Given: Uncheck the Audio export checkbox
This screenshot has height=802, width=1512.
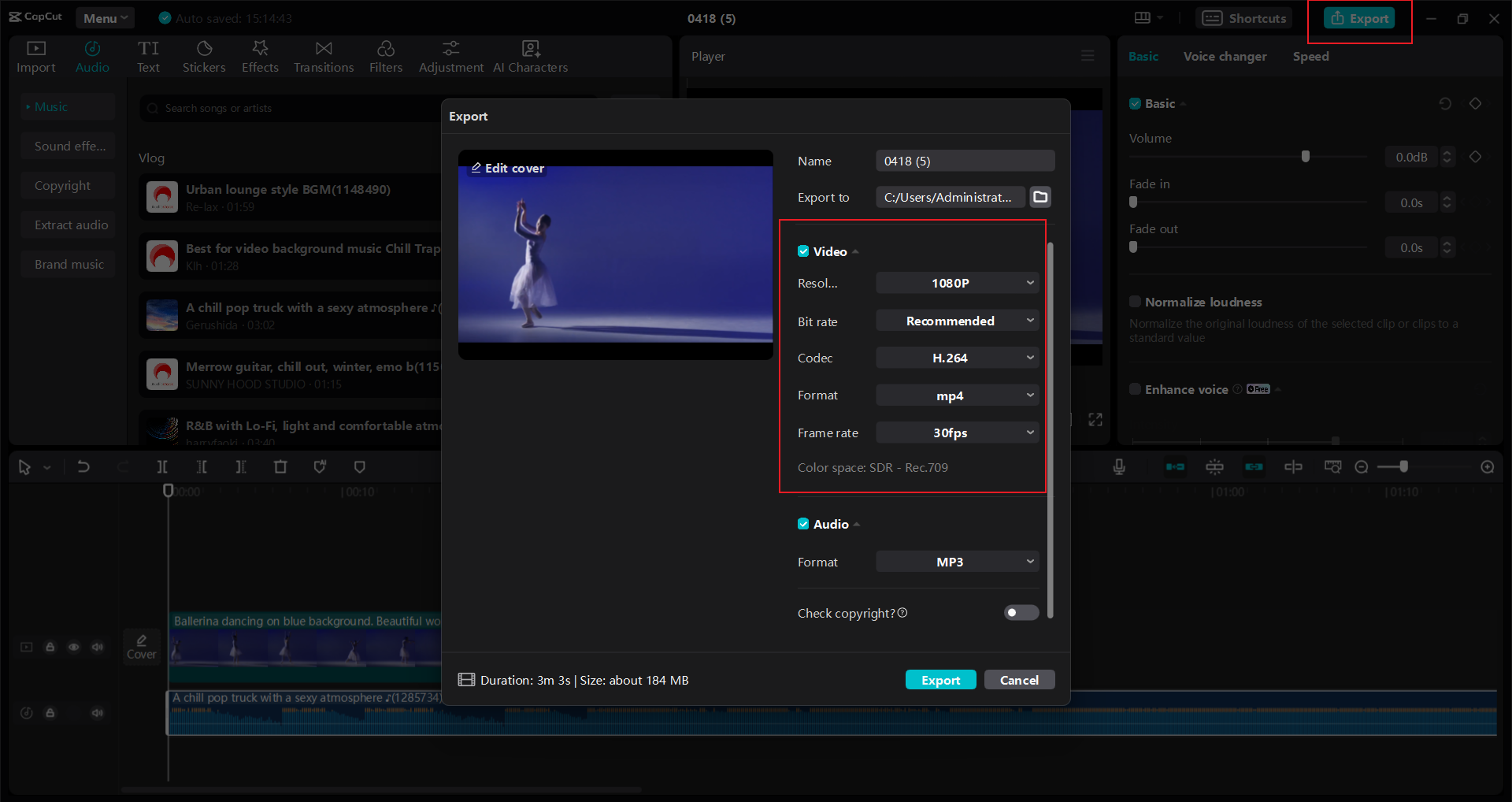Looking at the screenshot, I should [x=803, y=524].
